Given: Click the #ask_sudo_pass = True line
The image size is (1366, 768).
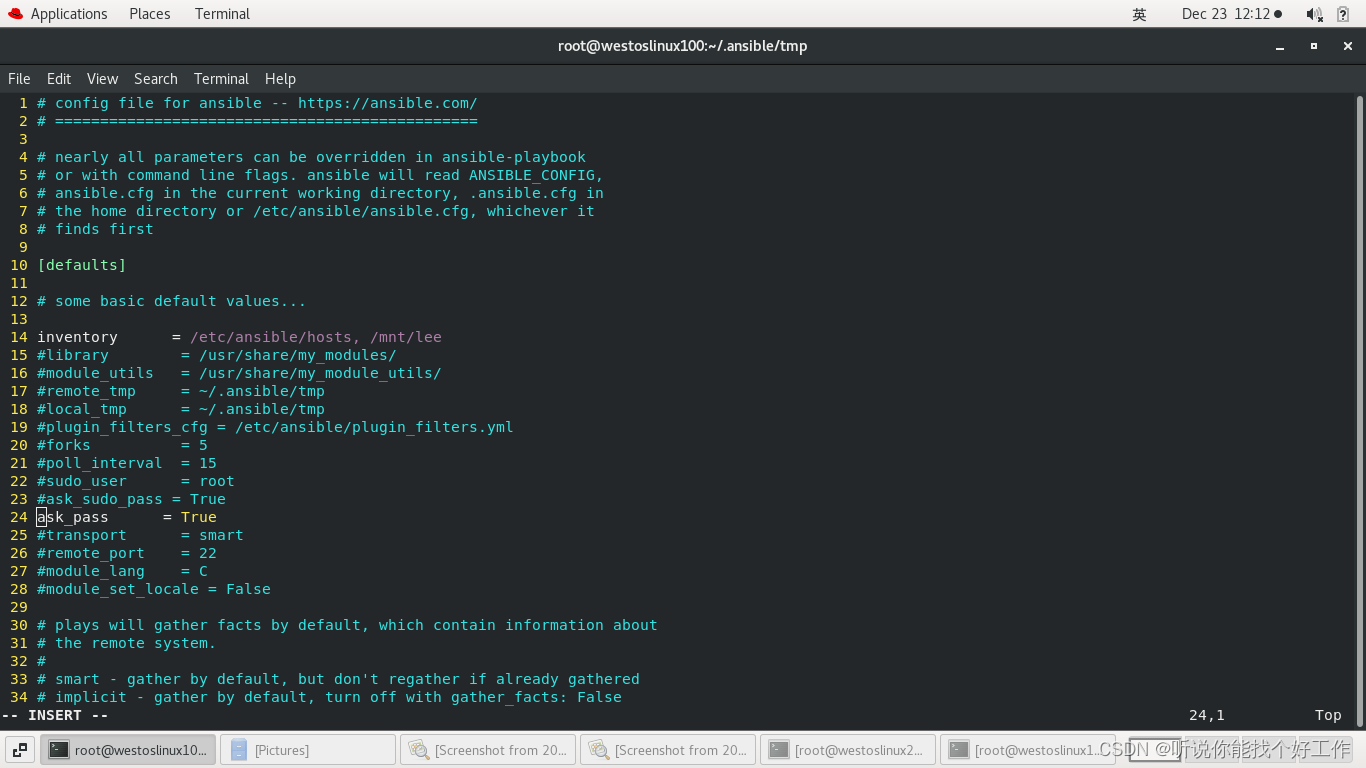Looking at the screenshot, I should point(131,499).
